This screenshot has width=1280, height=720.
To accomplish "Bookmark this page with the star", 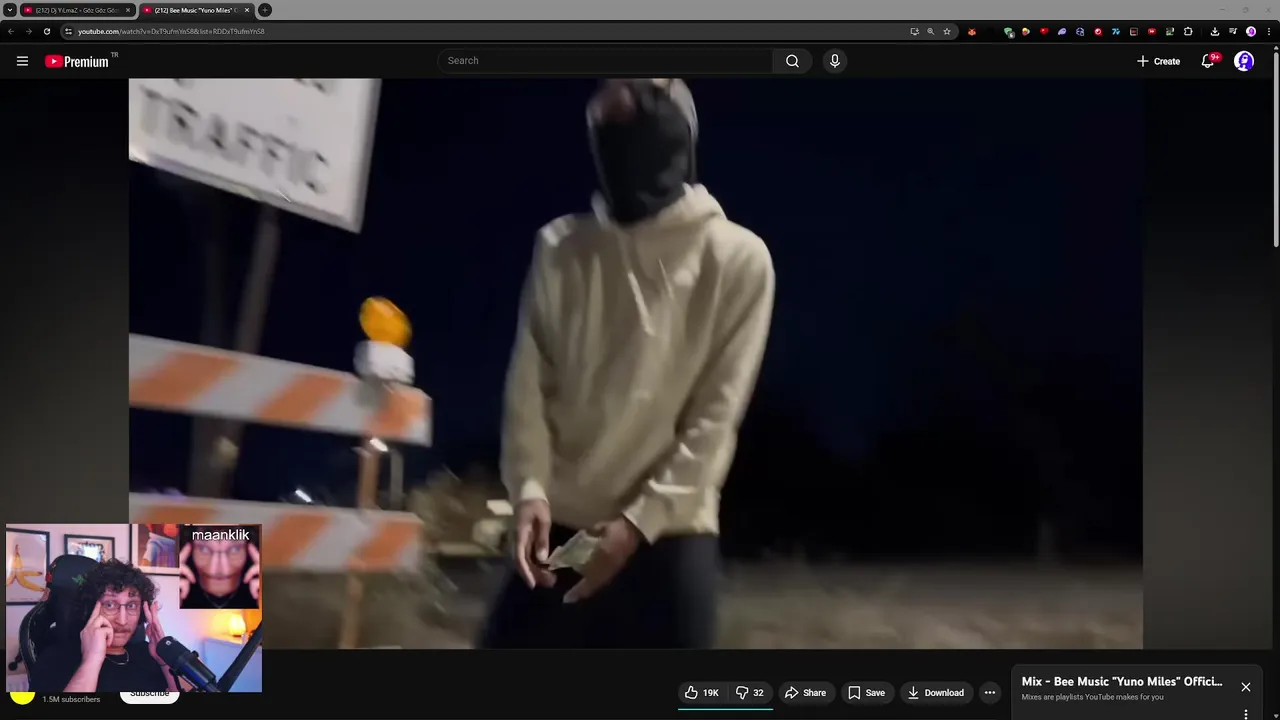I will pos(947,31).
